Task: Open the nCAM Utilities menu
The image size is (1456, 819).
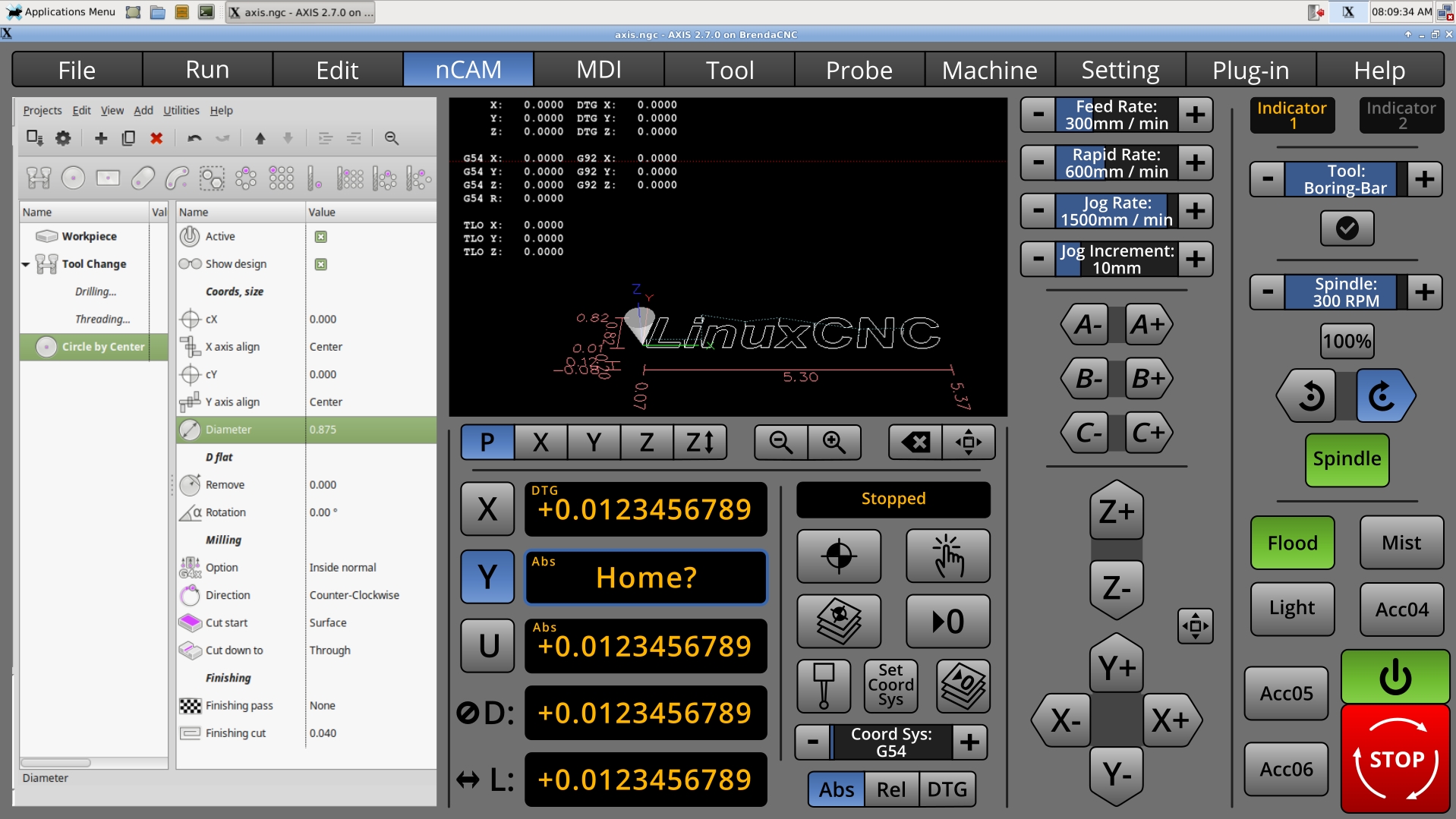Action: pos(181,110)
